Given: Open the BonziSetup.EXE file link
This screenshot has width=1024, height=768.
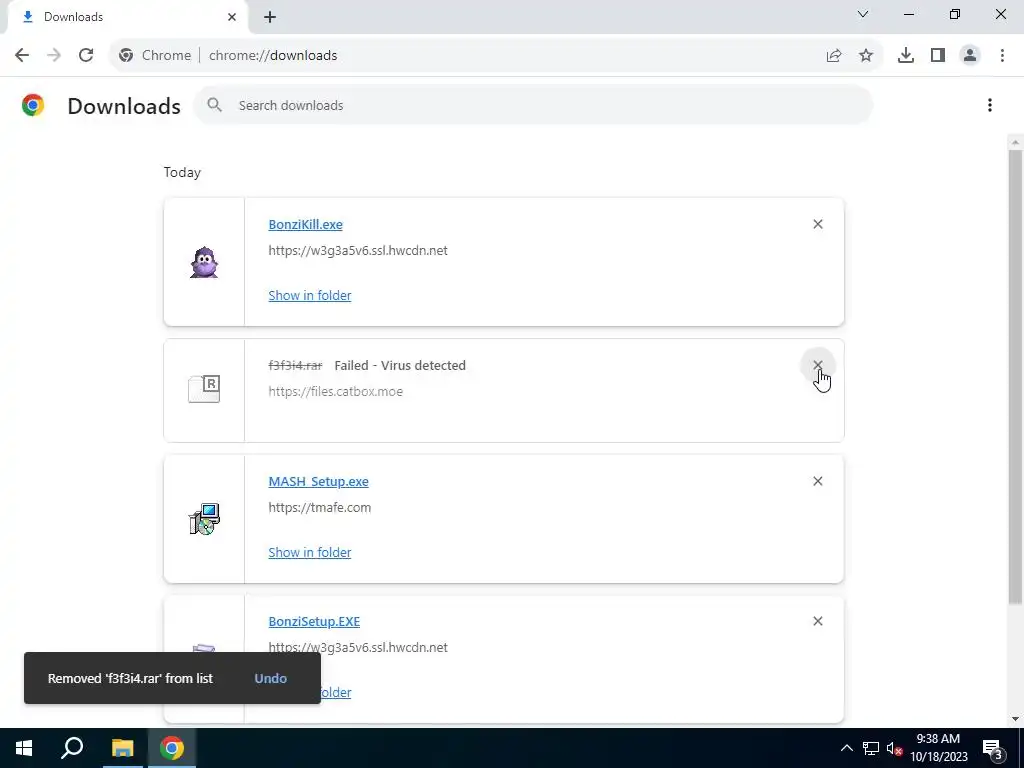Looking at the screenshot, I should coord(314,622).
